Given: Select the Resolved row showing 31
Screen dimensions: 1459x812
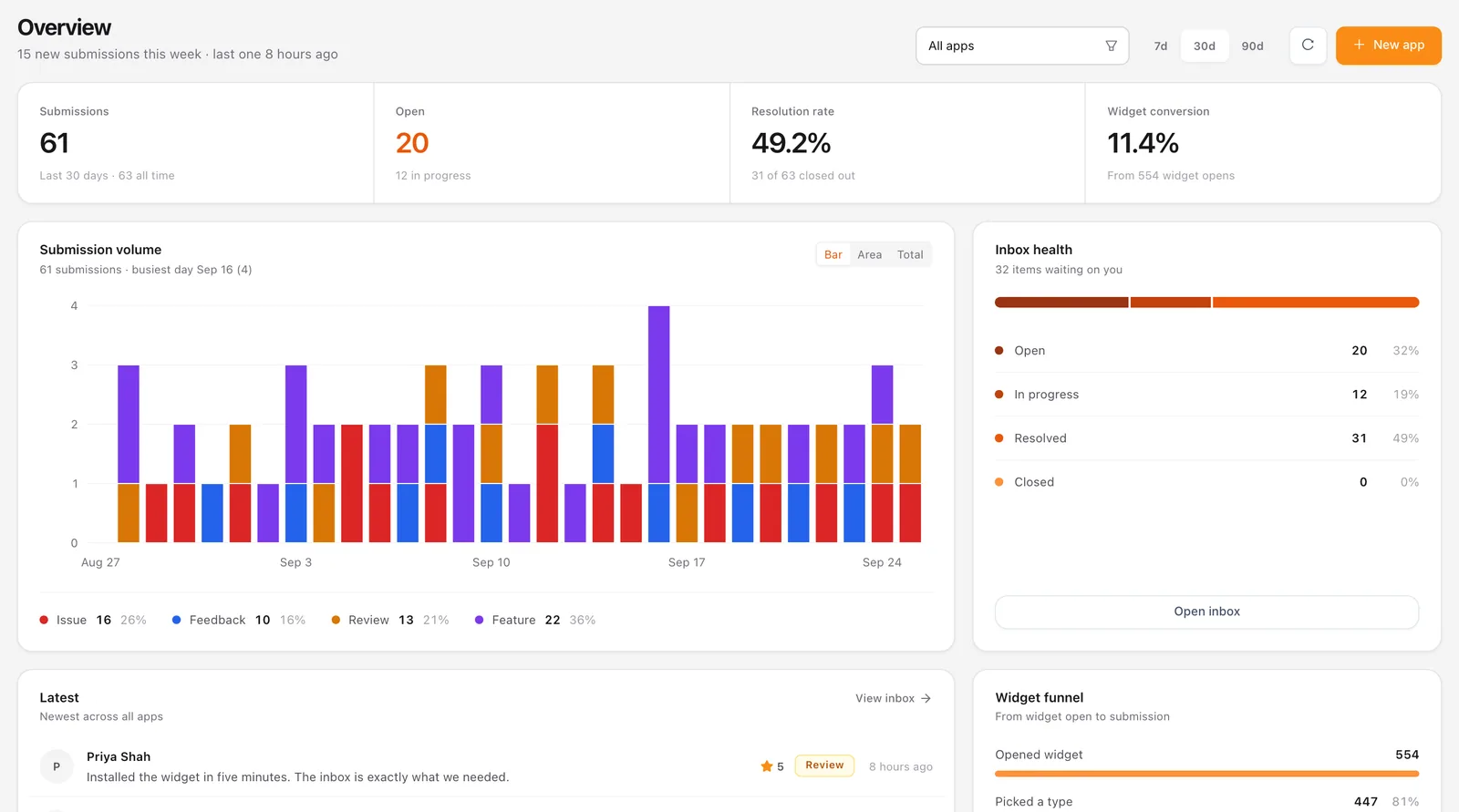Looking at the screenshot, I should click(1206, 438).
